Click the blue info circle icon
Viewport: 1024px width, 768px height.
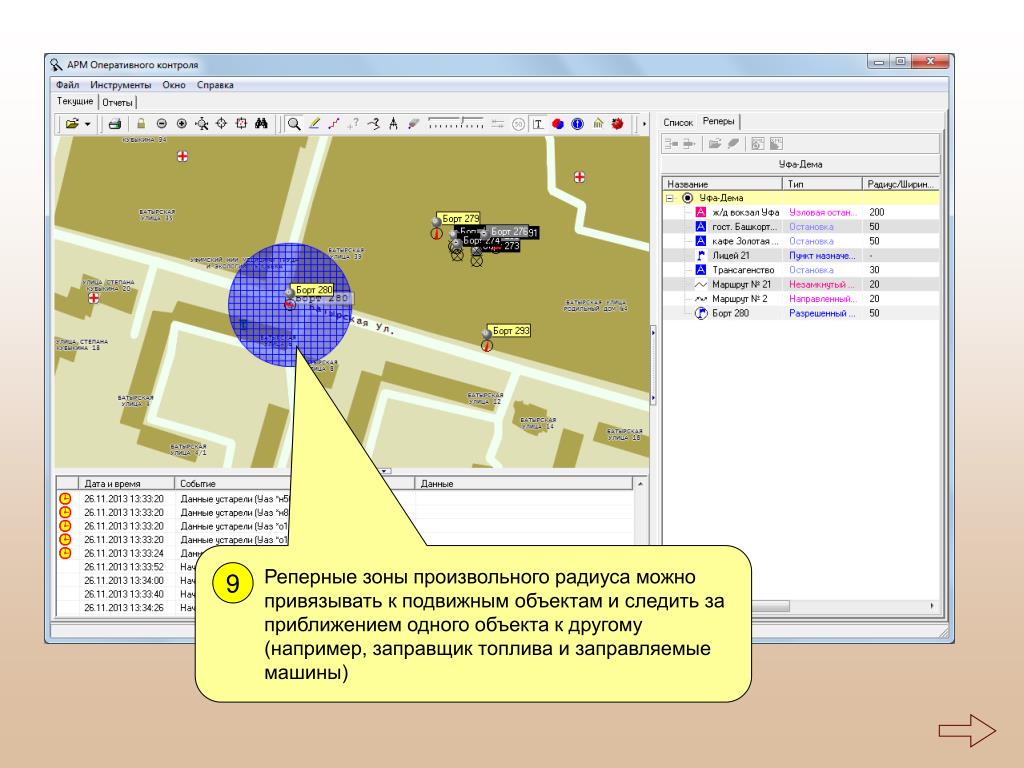[x=577, y=123]
